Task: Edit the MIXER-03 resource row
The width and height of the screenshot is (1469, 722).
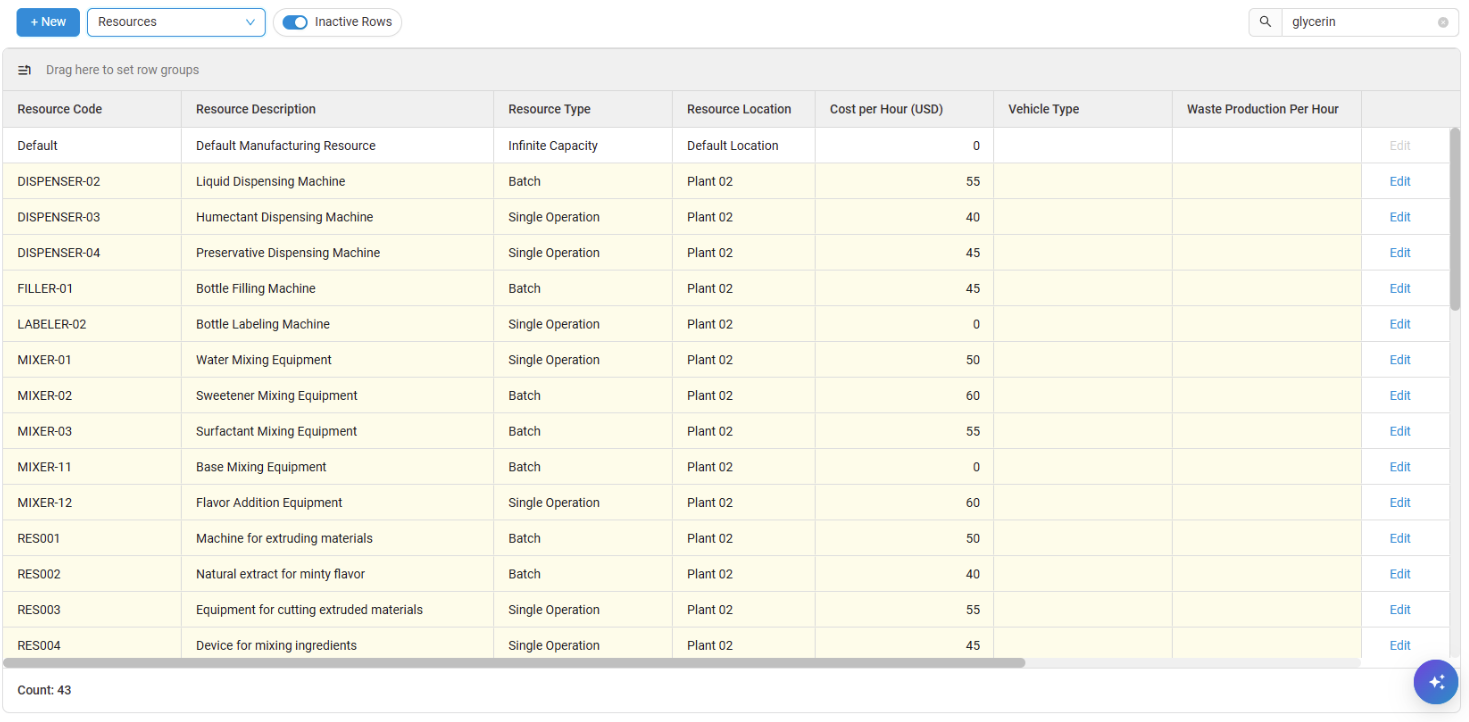Action: [x=1399, y=431]
